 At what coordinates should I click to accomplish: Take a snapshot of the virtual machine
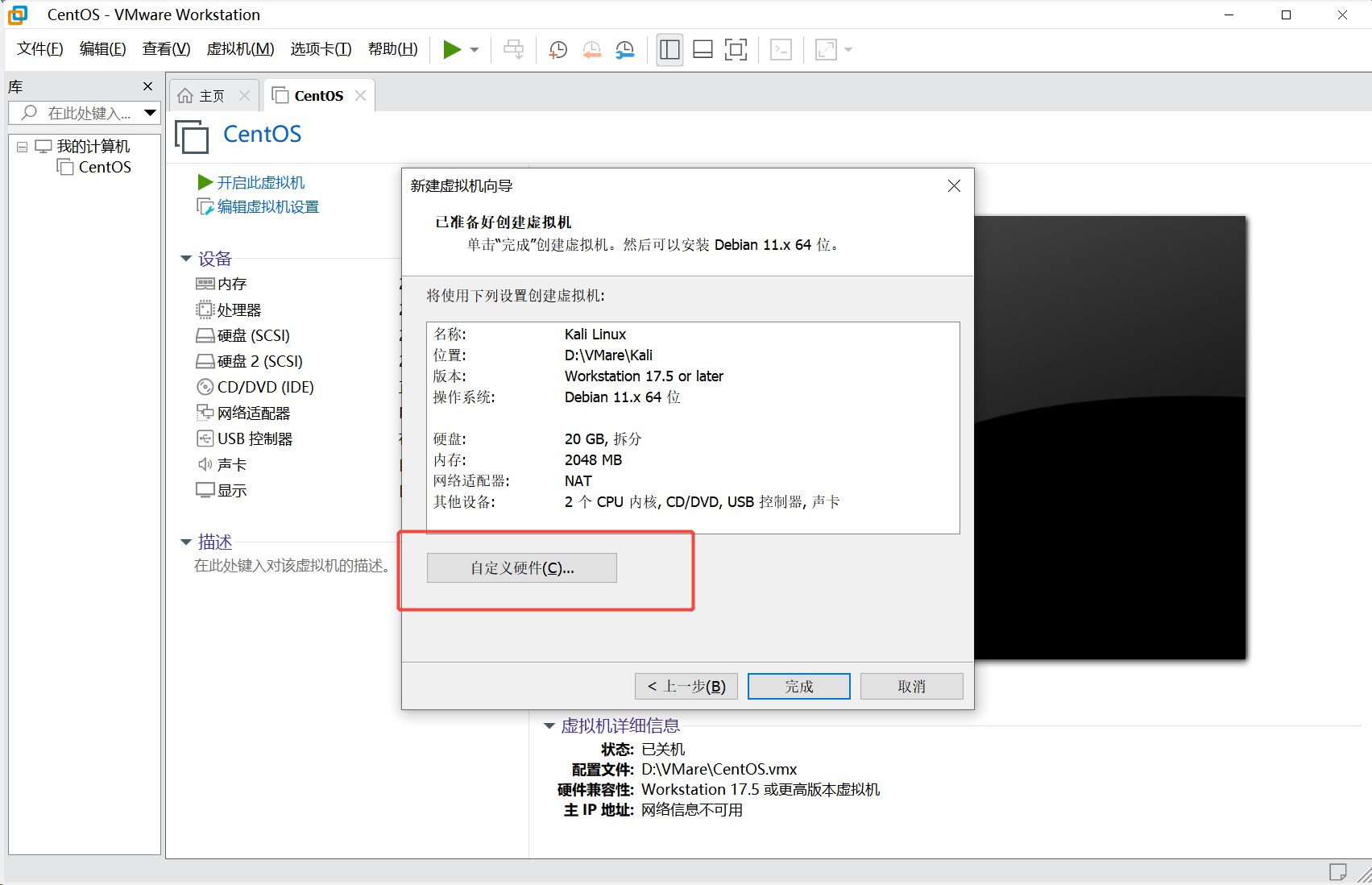pos(558,50)
